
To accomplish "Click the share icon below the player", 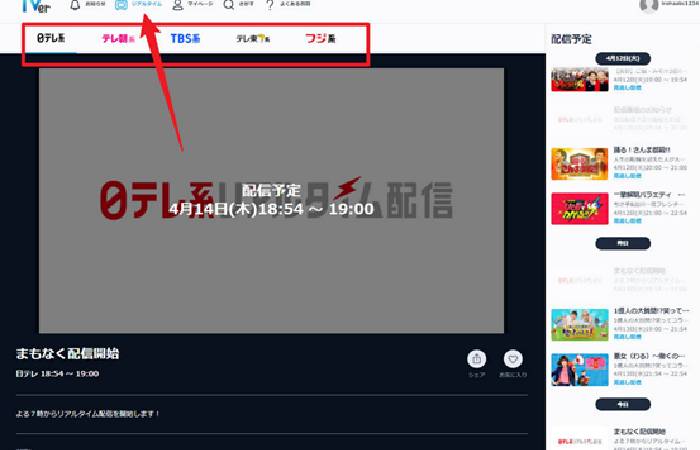I will pyautogui.click(x=476, y=359).
